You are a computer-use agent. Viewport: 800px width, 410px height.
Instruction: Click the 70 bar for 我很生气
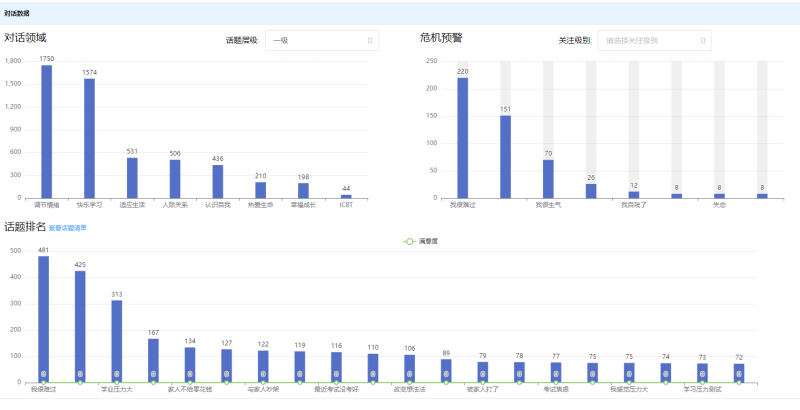pyautogui.click(x=548, y=179)
